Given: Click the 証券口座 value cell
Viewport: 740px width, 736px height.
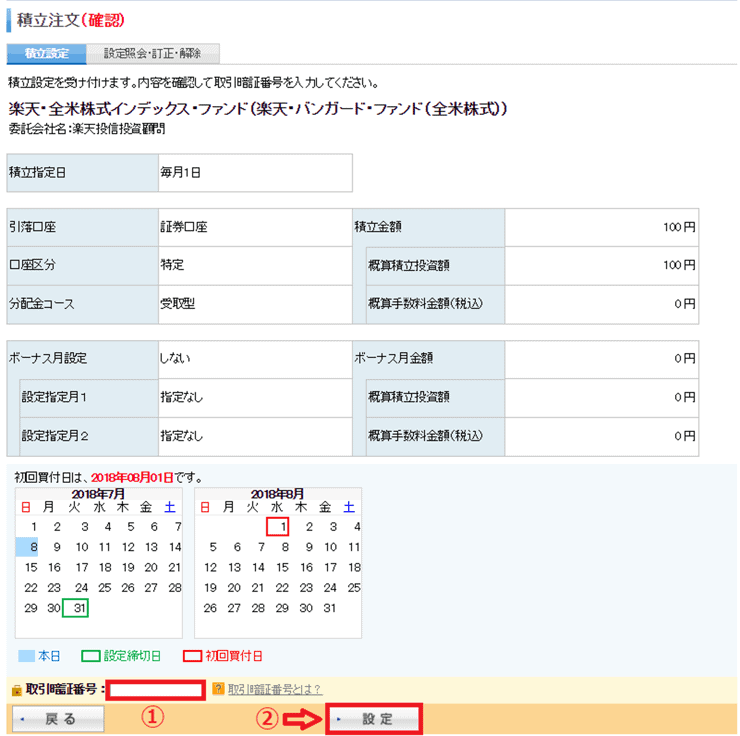Looking at the screenshot, I should point(255,227).
